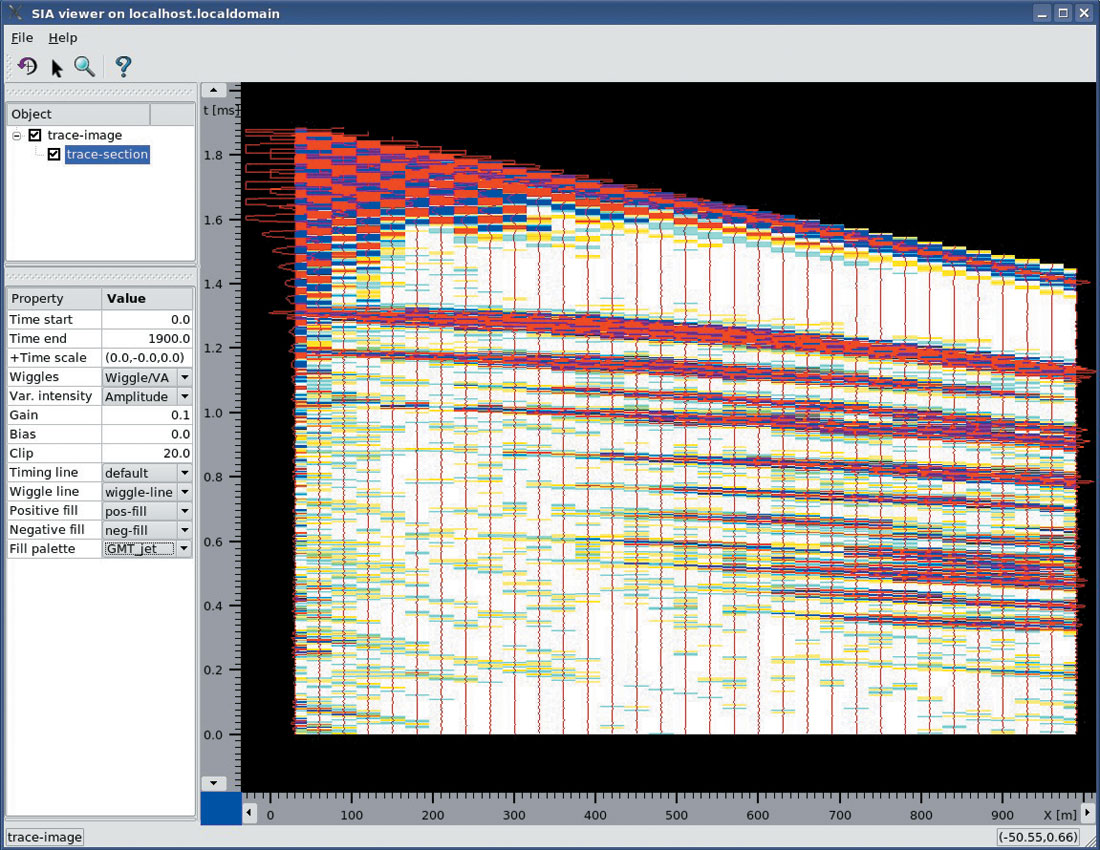Open the Help menu

point(62,38)
